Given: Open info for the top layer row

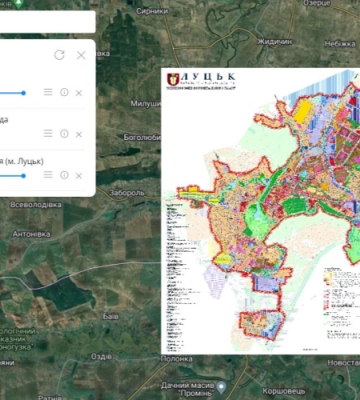Looking at the screenshot, I should point(64,92).
